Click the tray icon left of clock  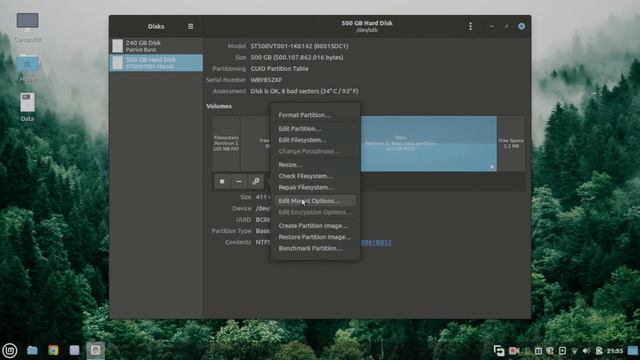599,351
